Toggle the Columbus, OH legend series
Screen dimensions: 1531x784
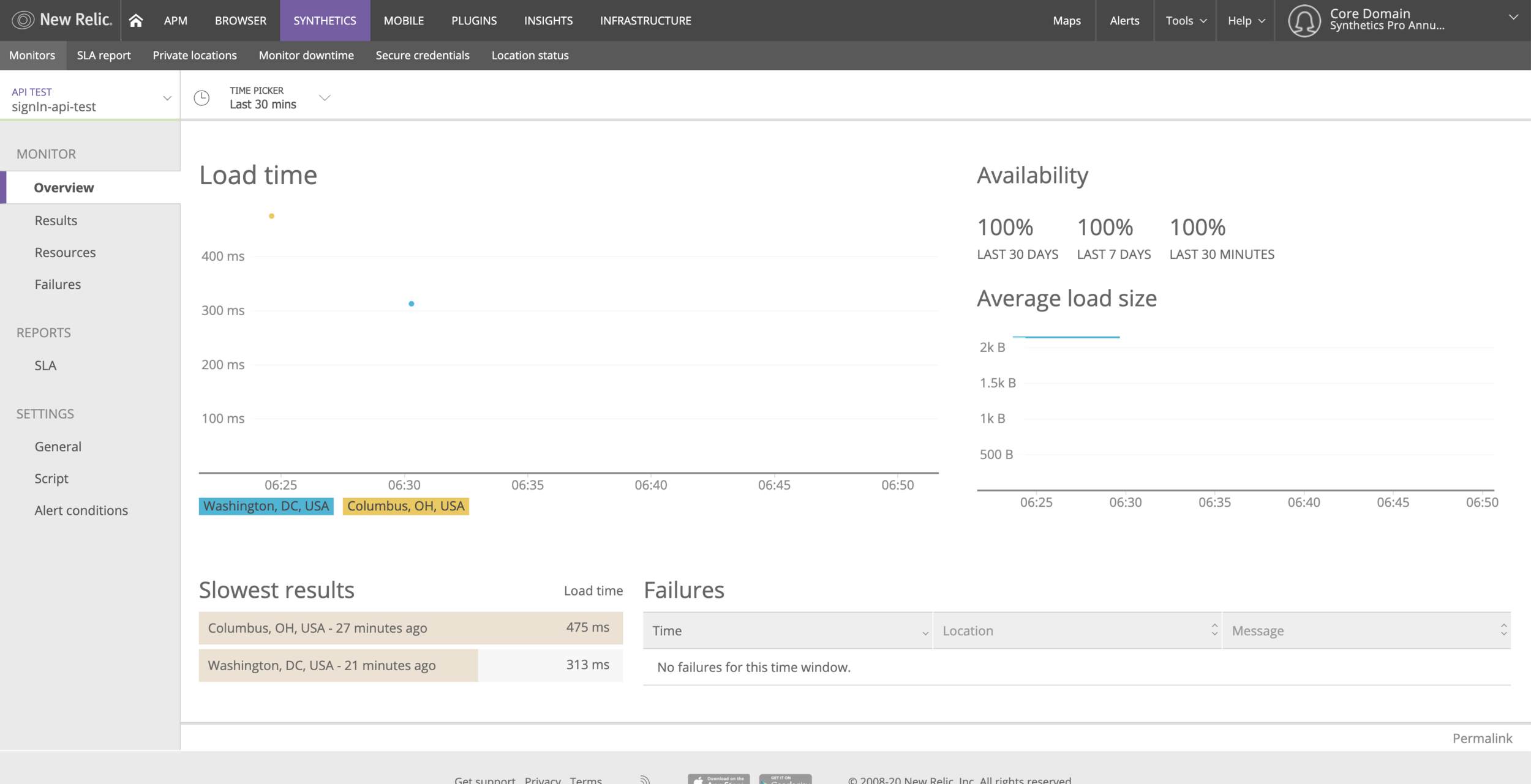pyautogui.click(x=405, y=506)
